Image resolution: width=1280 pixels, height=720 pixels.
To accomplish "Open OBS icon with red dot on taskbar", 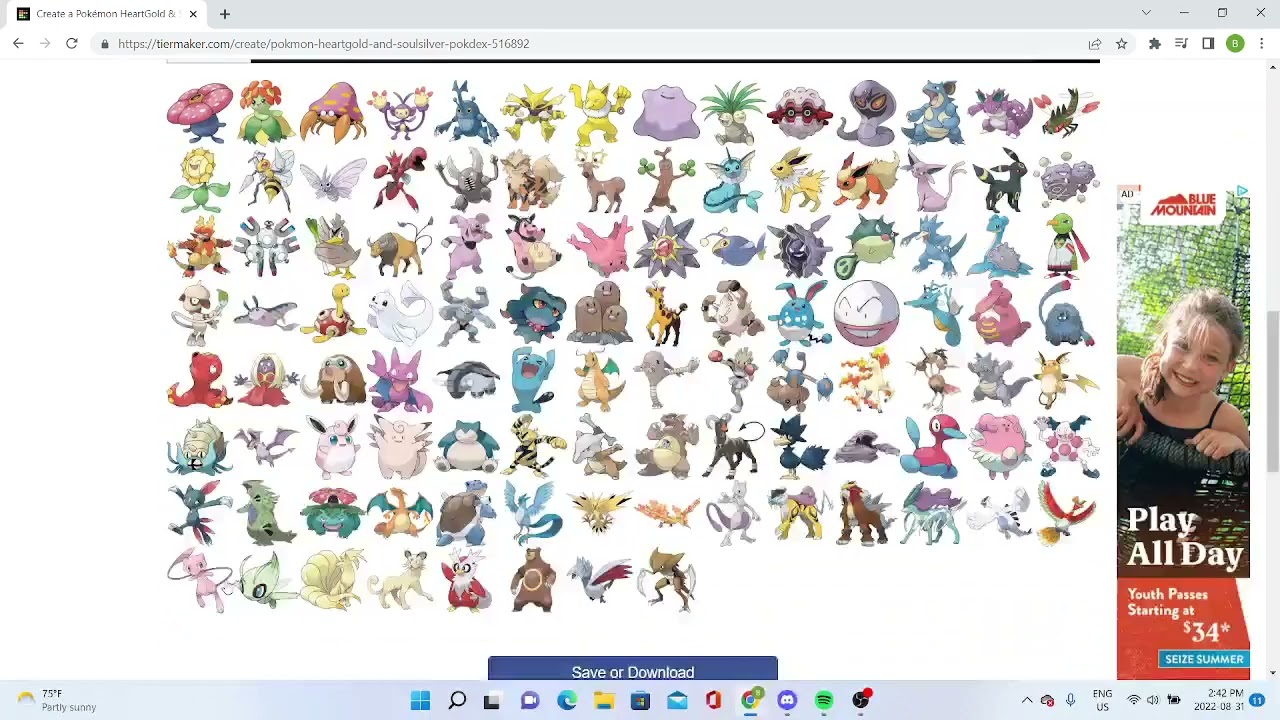I will tap(861, 700).
